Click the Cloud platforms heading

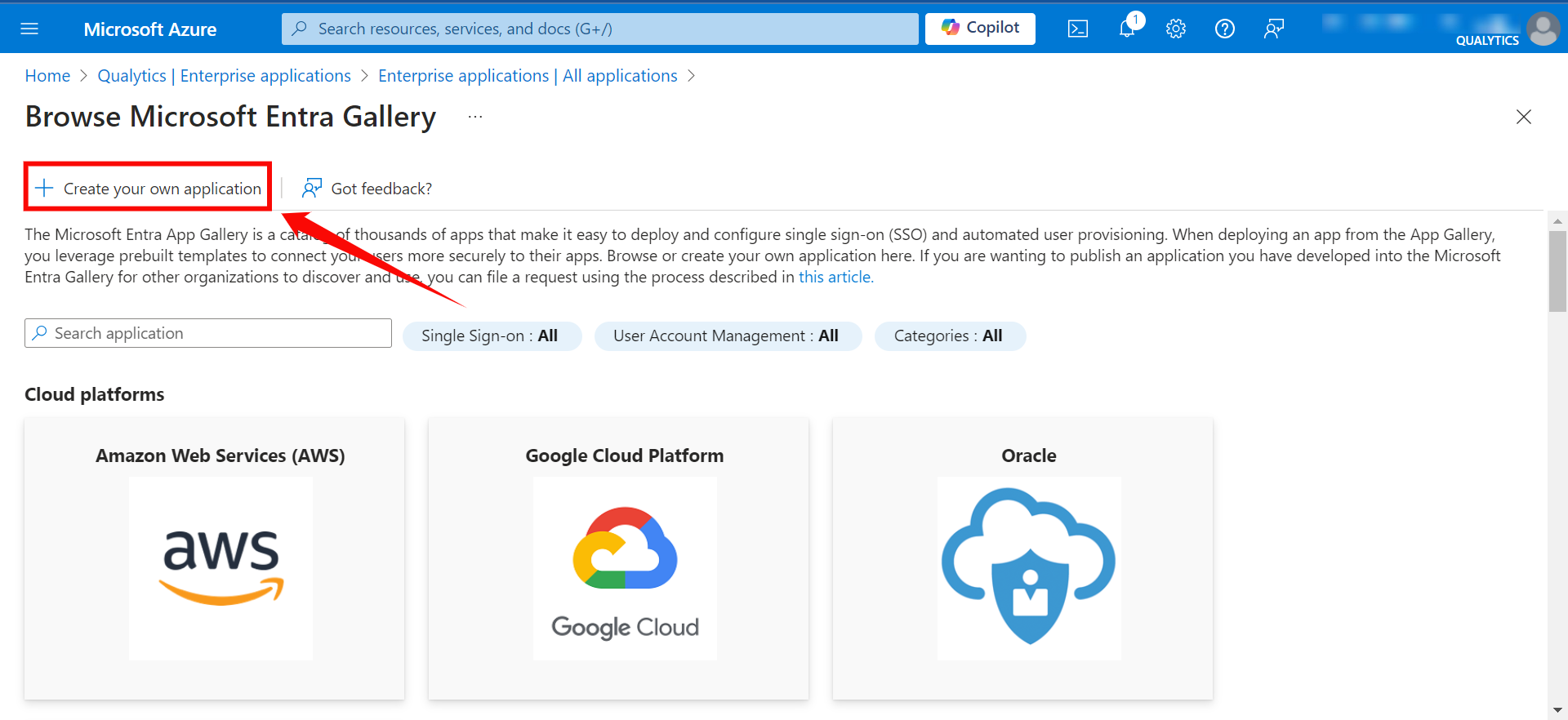pyautogui.click(x=95, y=394)
